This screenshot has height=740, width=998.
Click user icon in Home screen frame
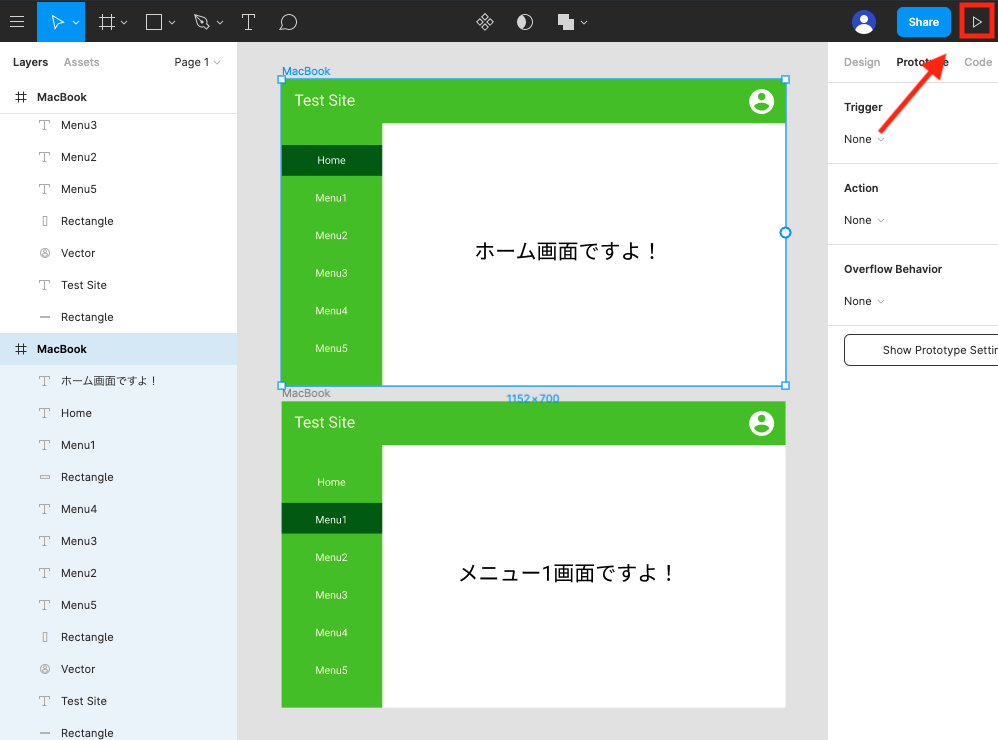pyautogui.click(x=761, y=101)
